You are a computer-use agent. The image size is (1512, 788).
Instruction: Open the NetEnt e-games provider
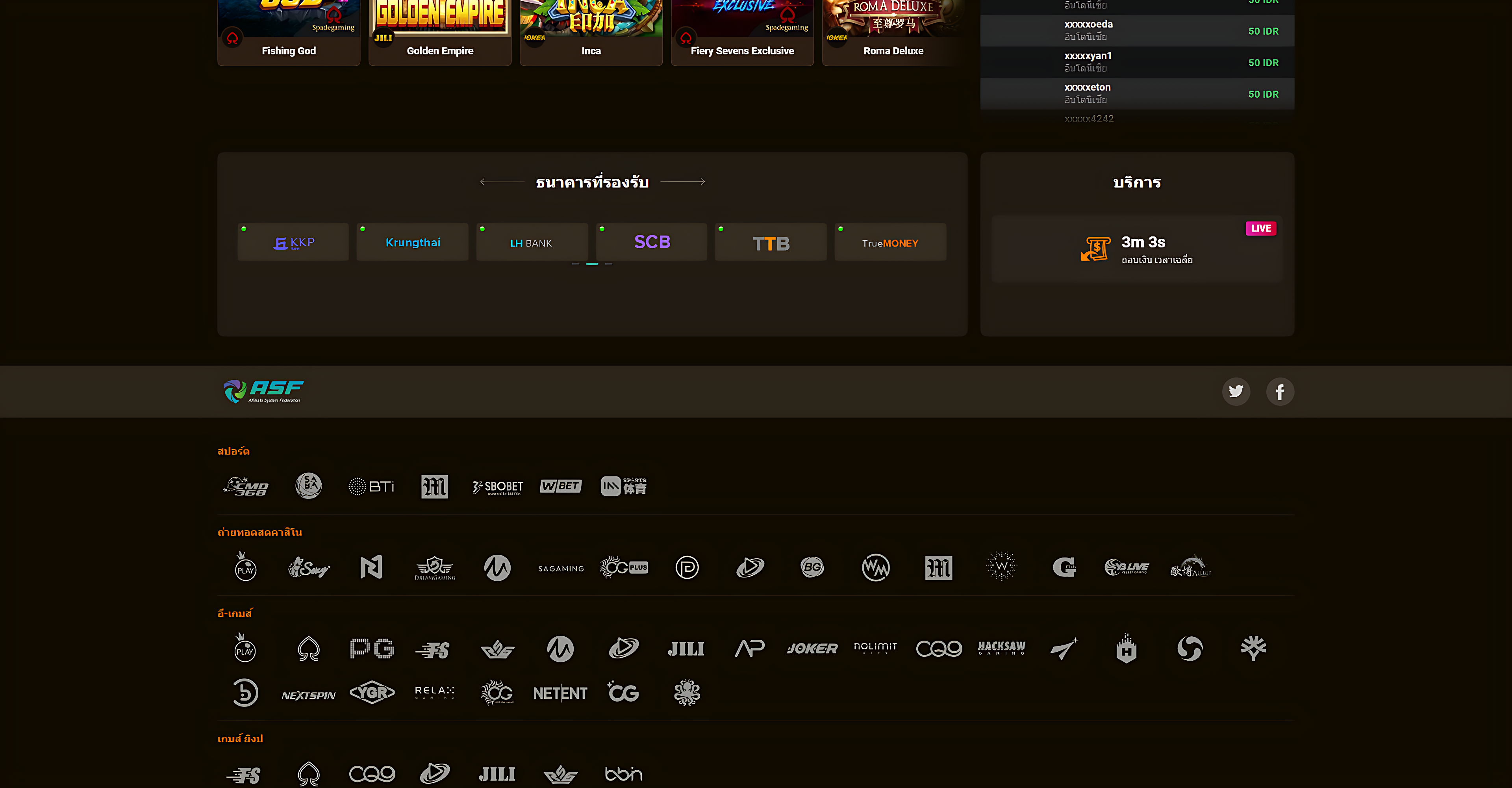[561, 693]
